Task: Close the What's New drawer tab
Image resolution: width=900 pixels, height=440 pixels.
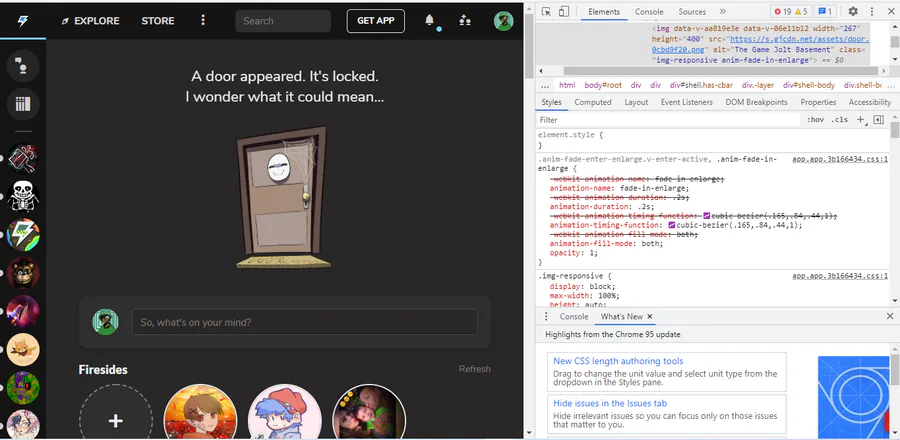Action: click(x=650, y=316)
